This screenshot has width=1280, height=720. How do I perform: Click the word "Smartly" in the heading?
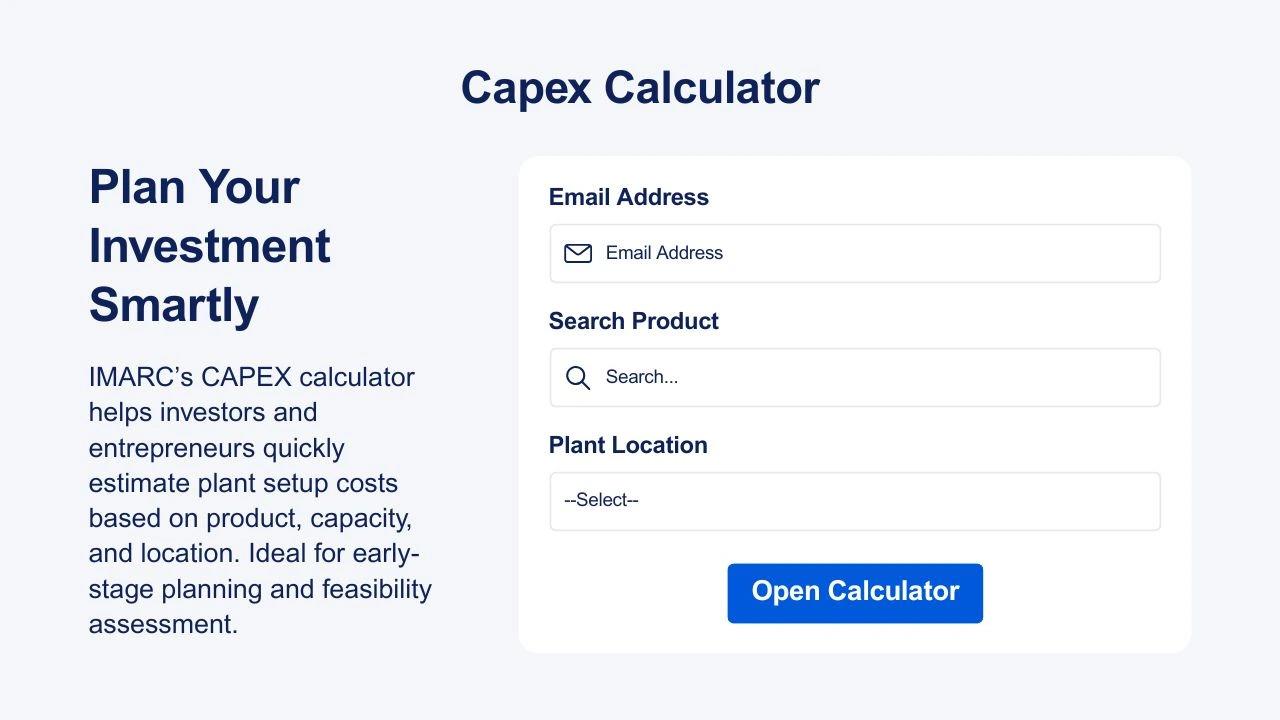(174, 305)
